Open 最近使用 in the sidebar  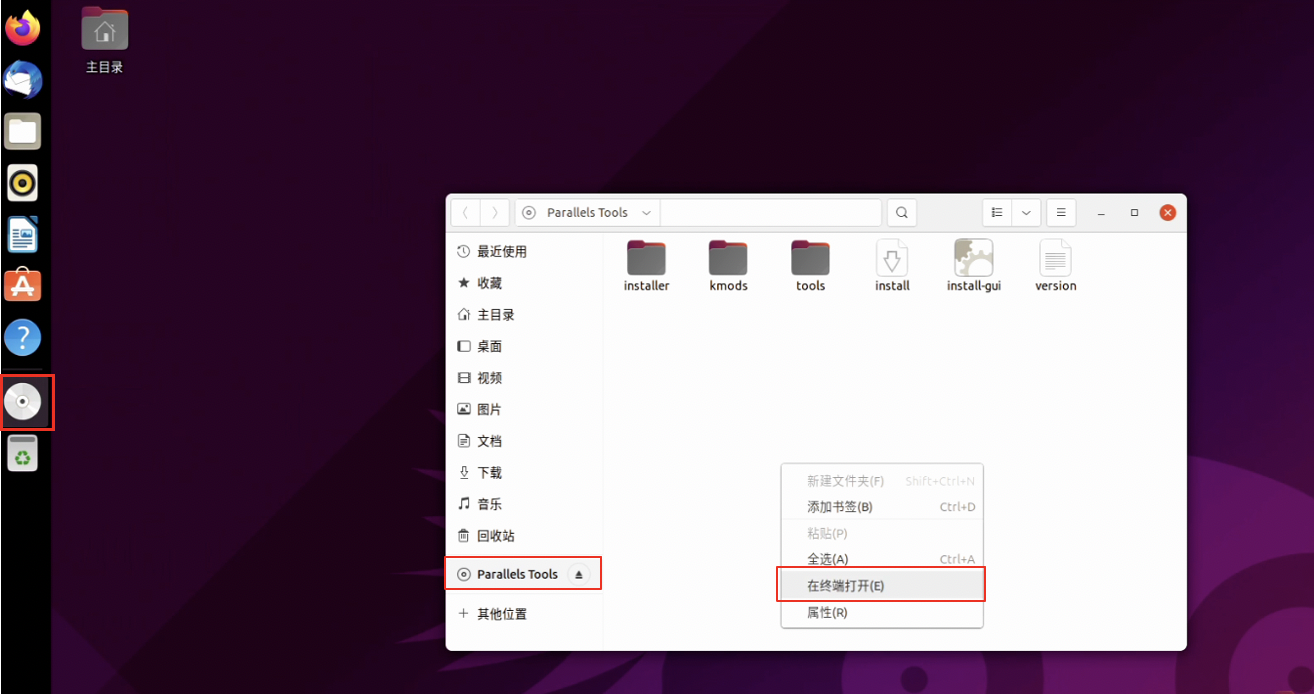coord(524,251)
